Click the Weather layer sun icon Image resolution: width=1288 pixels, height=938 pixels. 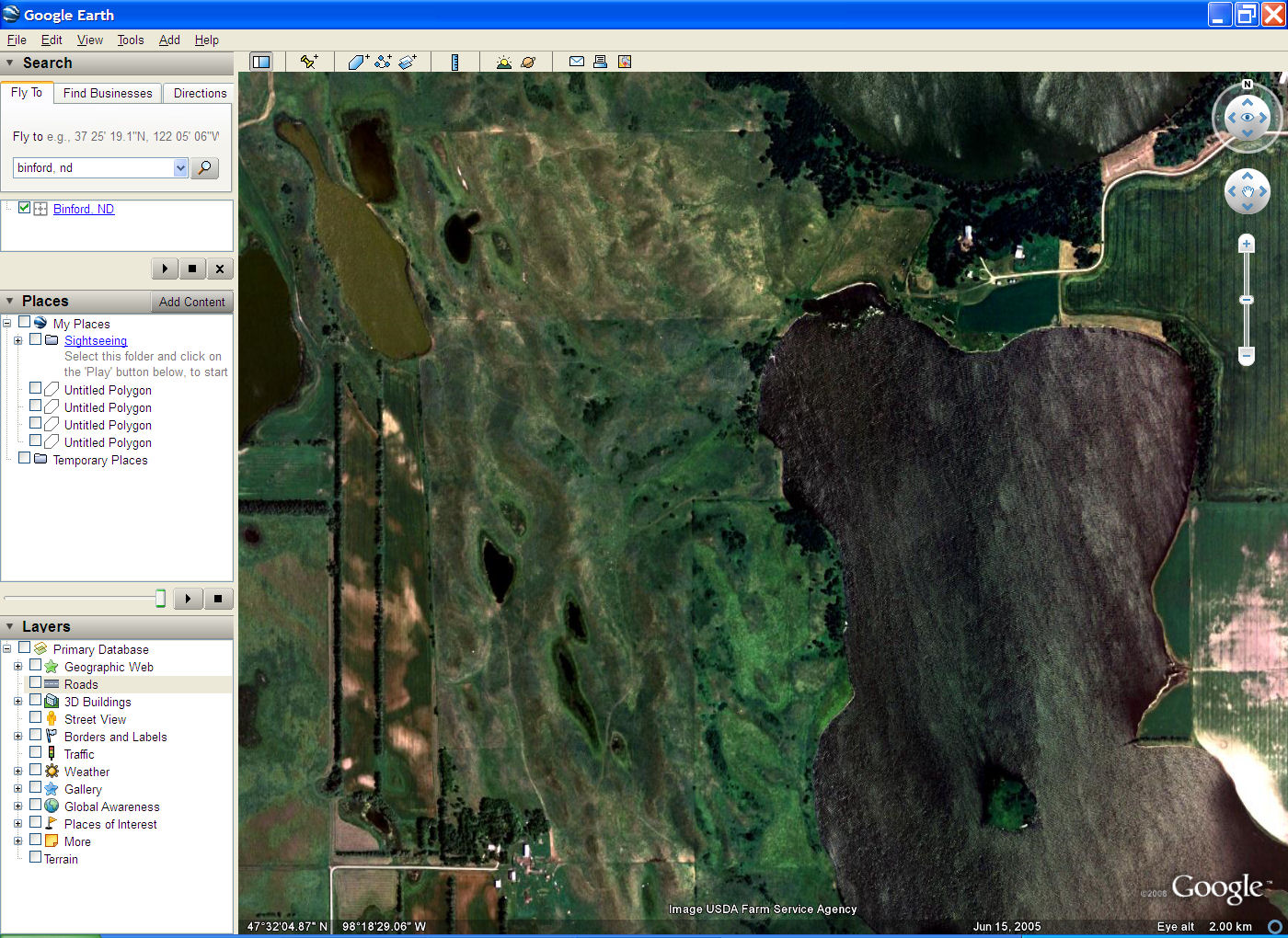coord(52,772)
